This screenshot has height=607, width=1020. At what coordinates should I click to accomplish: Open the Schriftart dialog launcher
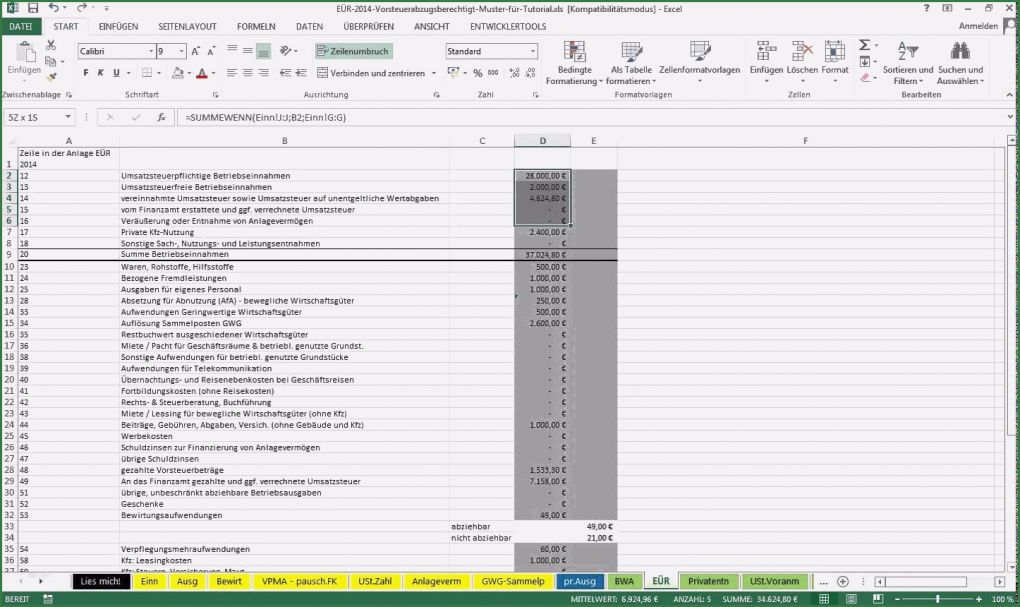tap(216, 94)
